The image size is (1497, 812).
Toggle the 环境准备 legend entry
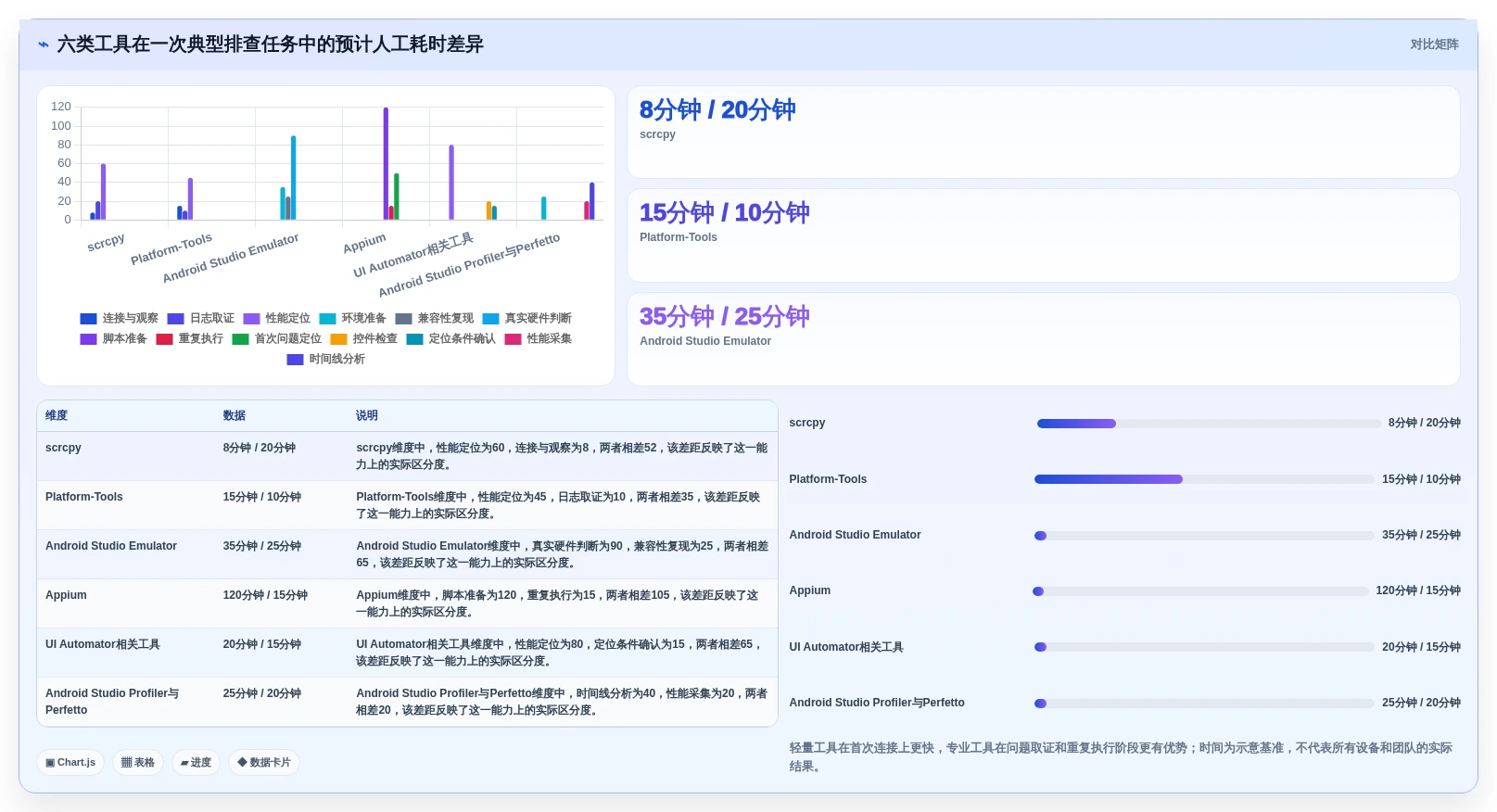tap(352, 318)
